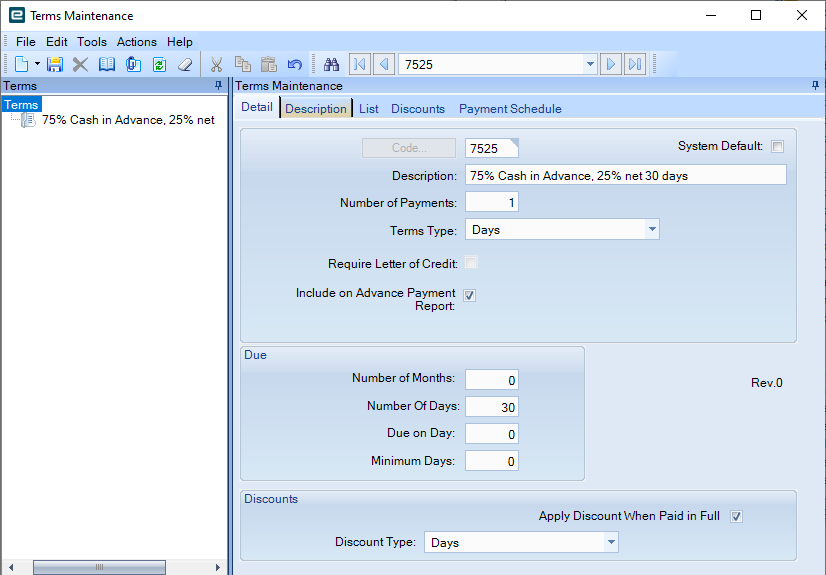Click the Minimum Days field

pyautogui.click(x=492, y=461)
